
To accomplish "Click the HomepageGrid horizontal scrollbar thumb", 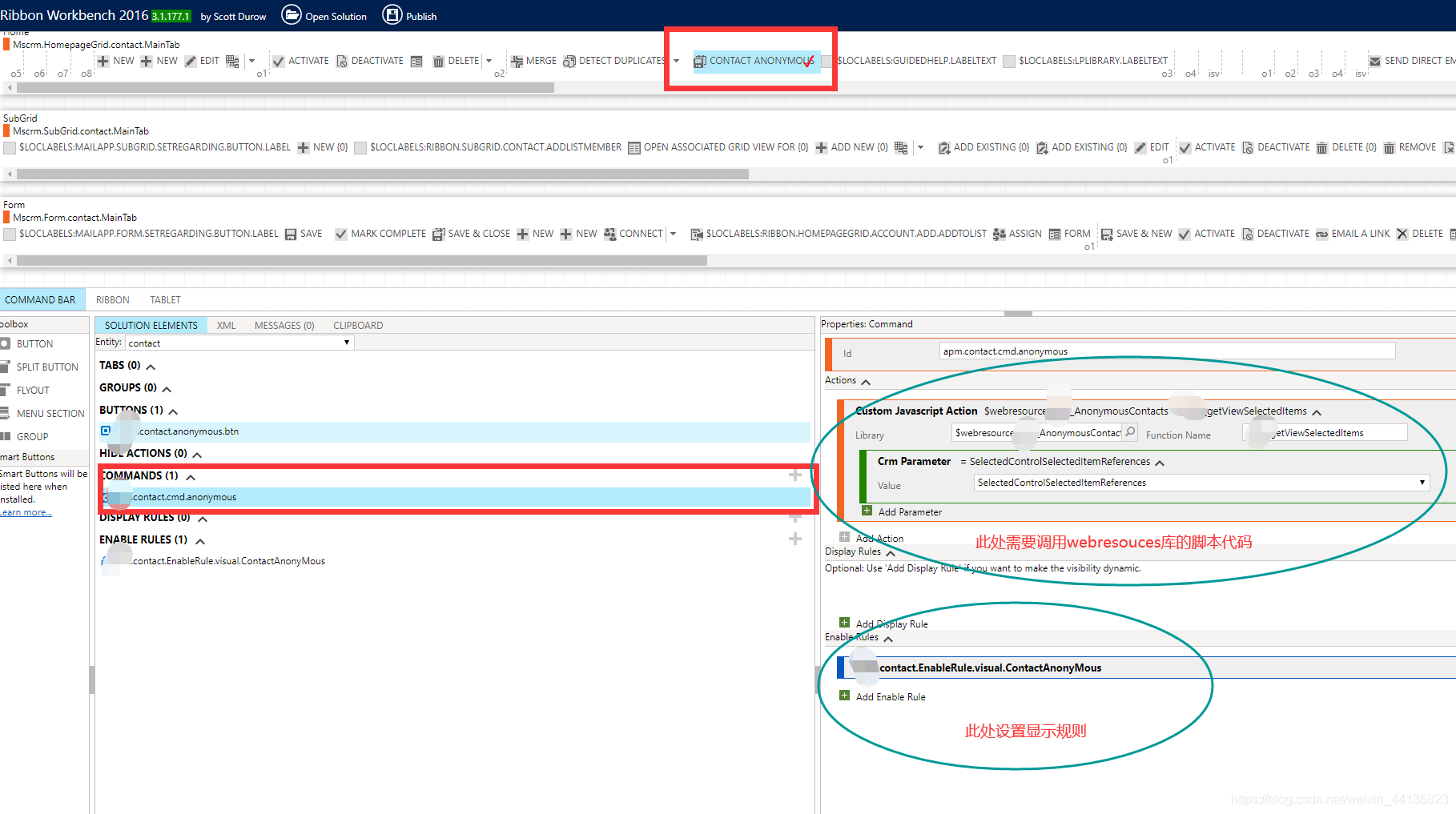I will pos(285,87).
